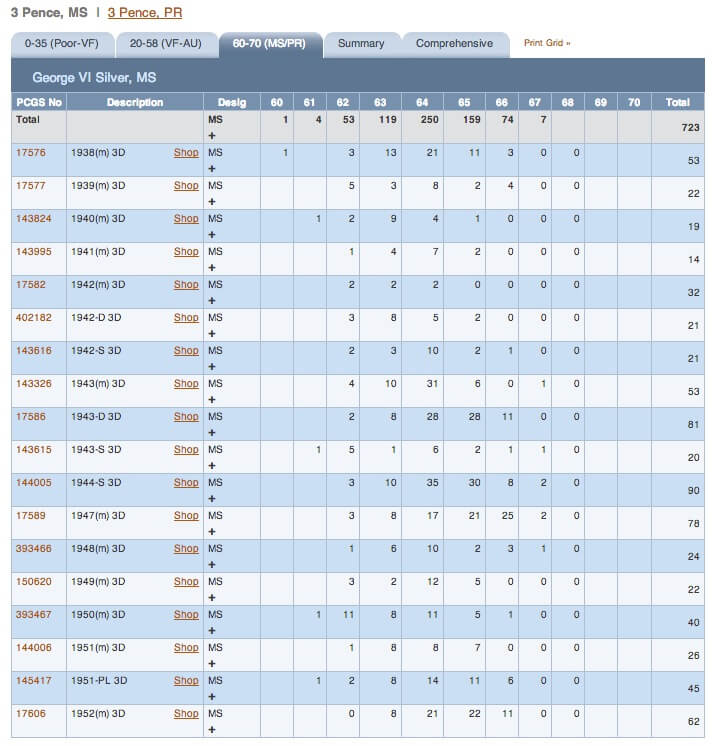712x746 pixels.
Task: Open the Comprehensive tab
Action: coord(455,44)
